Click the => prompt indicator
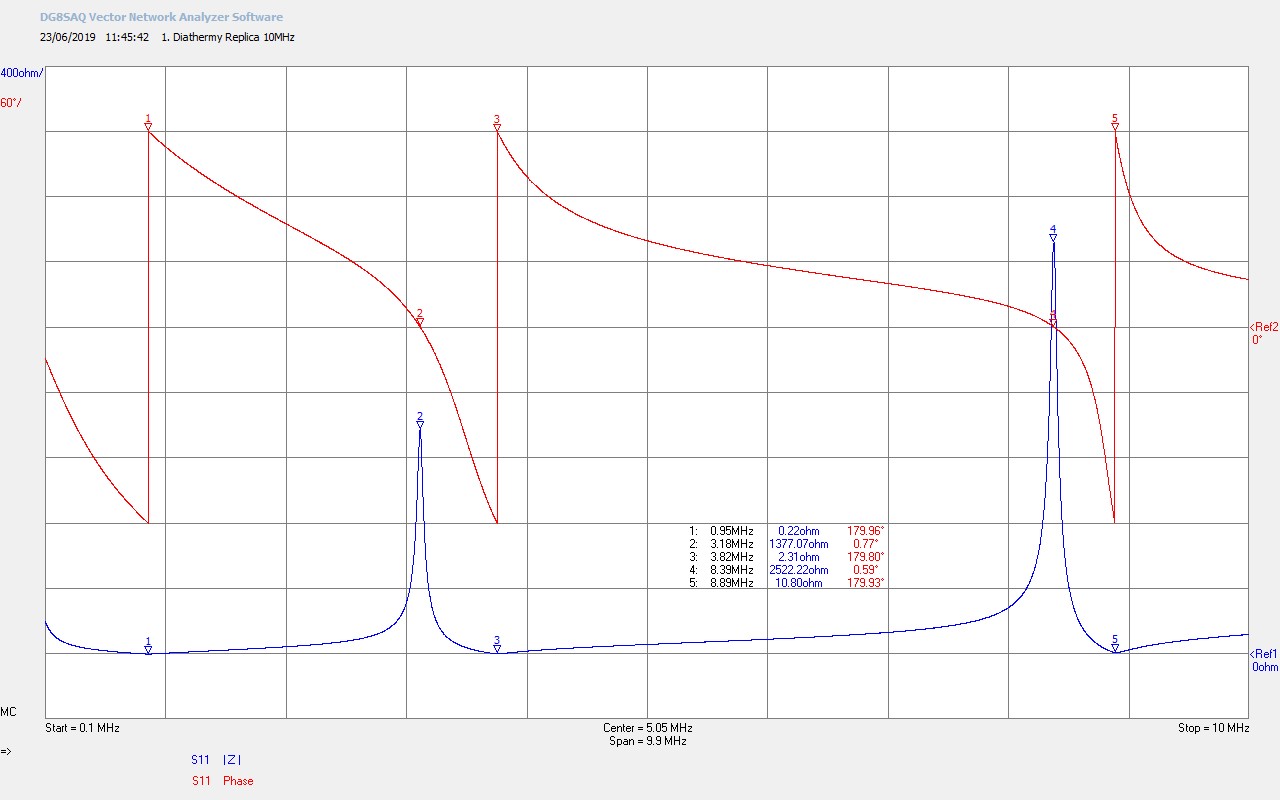The height and width of the screenshot is (800, 1280). pyautogui.click(x=6, y=751)
